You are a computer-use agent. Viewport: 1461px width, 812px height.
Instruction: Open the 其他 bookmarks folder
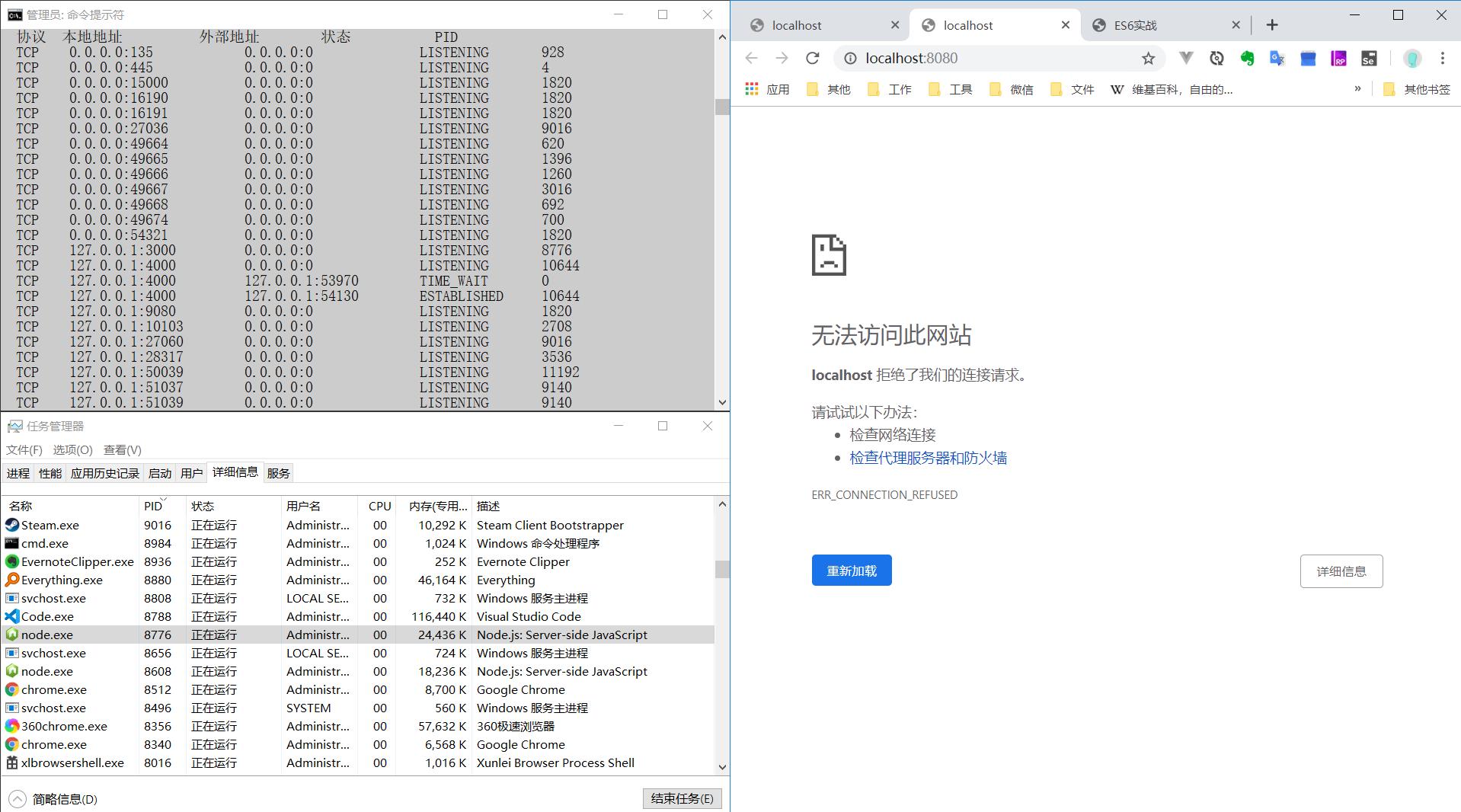tap(828, 89)
